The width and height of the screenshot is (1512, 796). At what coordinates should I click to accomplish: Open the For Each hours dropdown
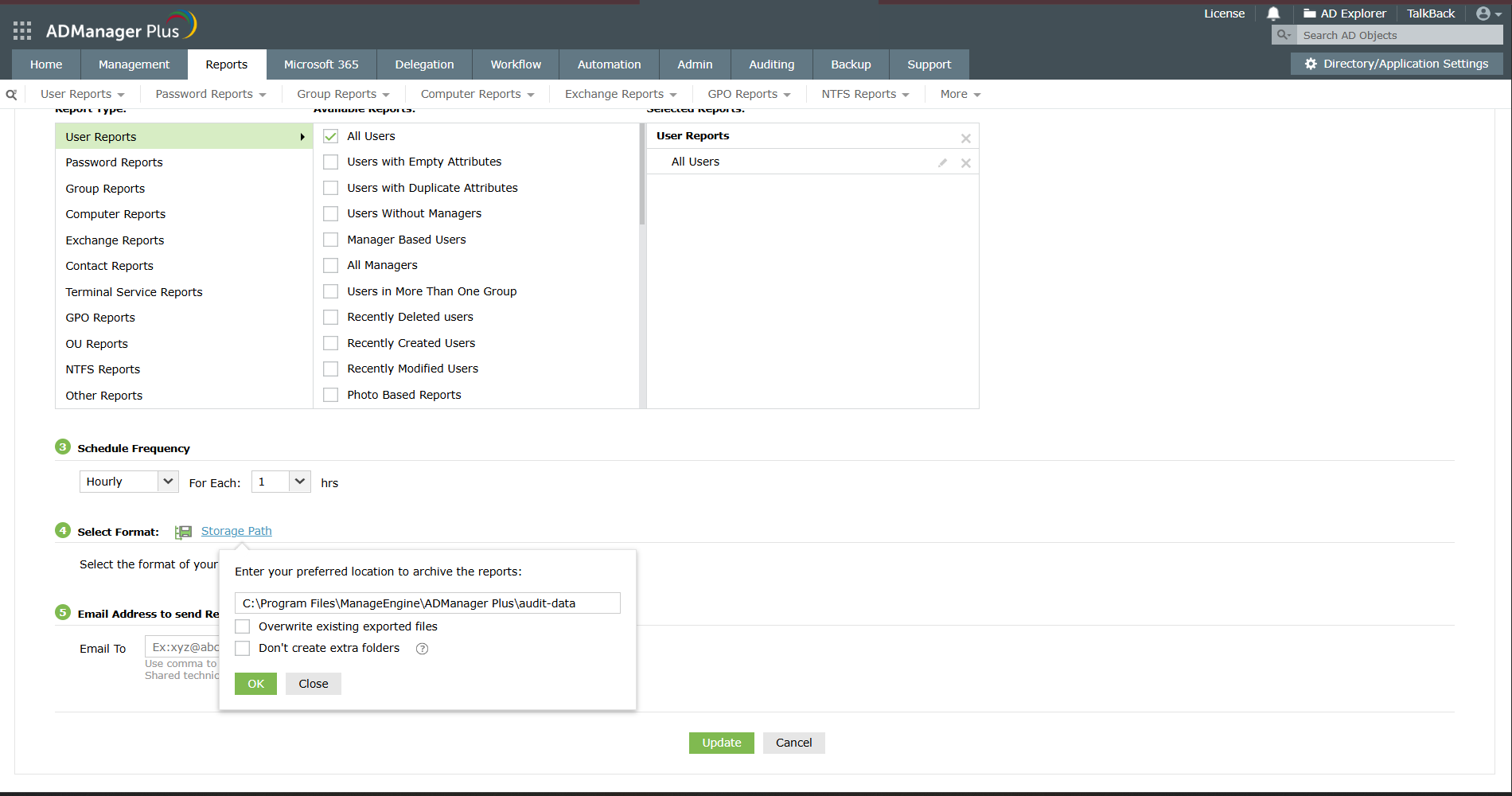pyautogui.click(x=281, y=482)
